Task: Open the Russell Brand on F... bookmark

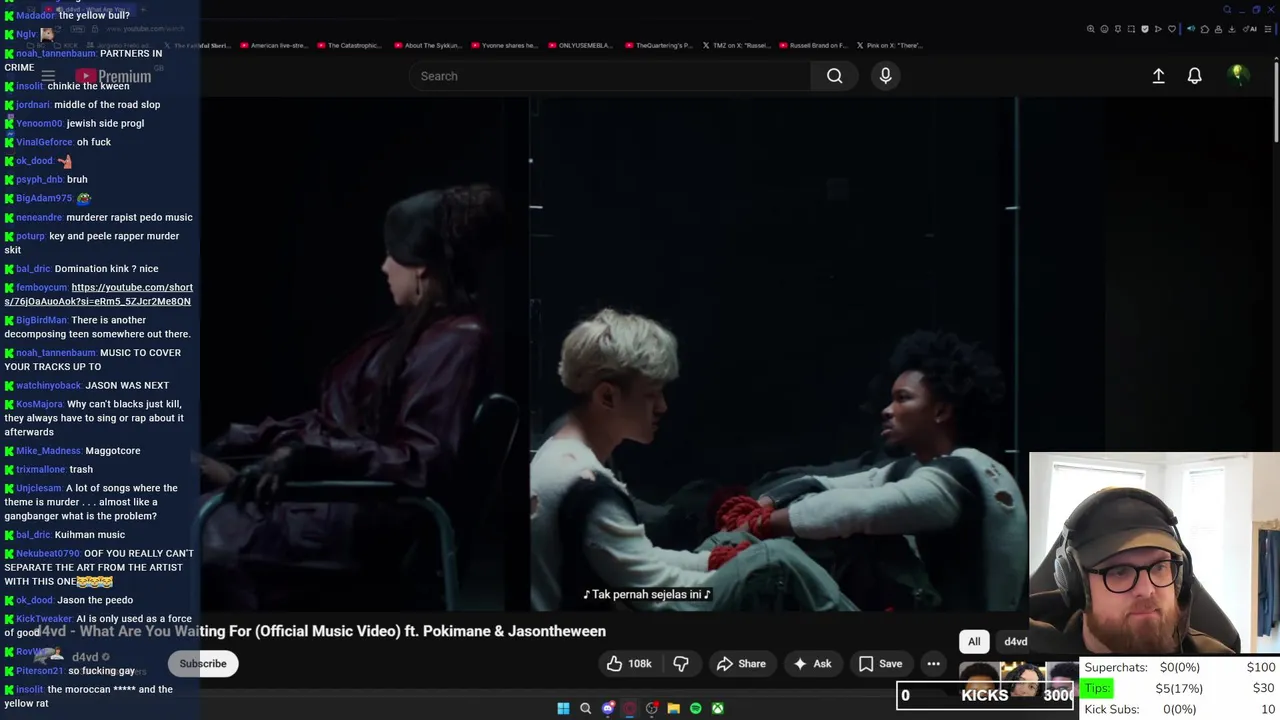Action: pos(813,45)
